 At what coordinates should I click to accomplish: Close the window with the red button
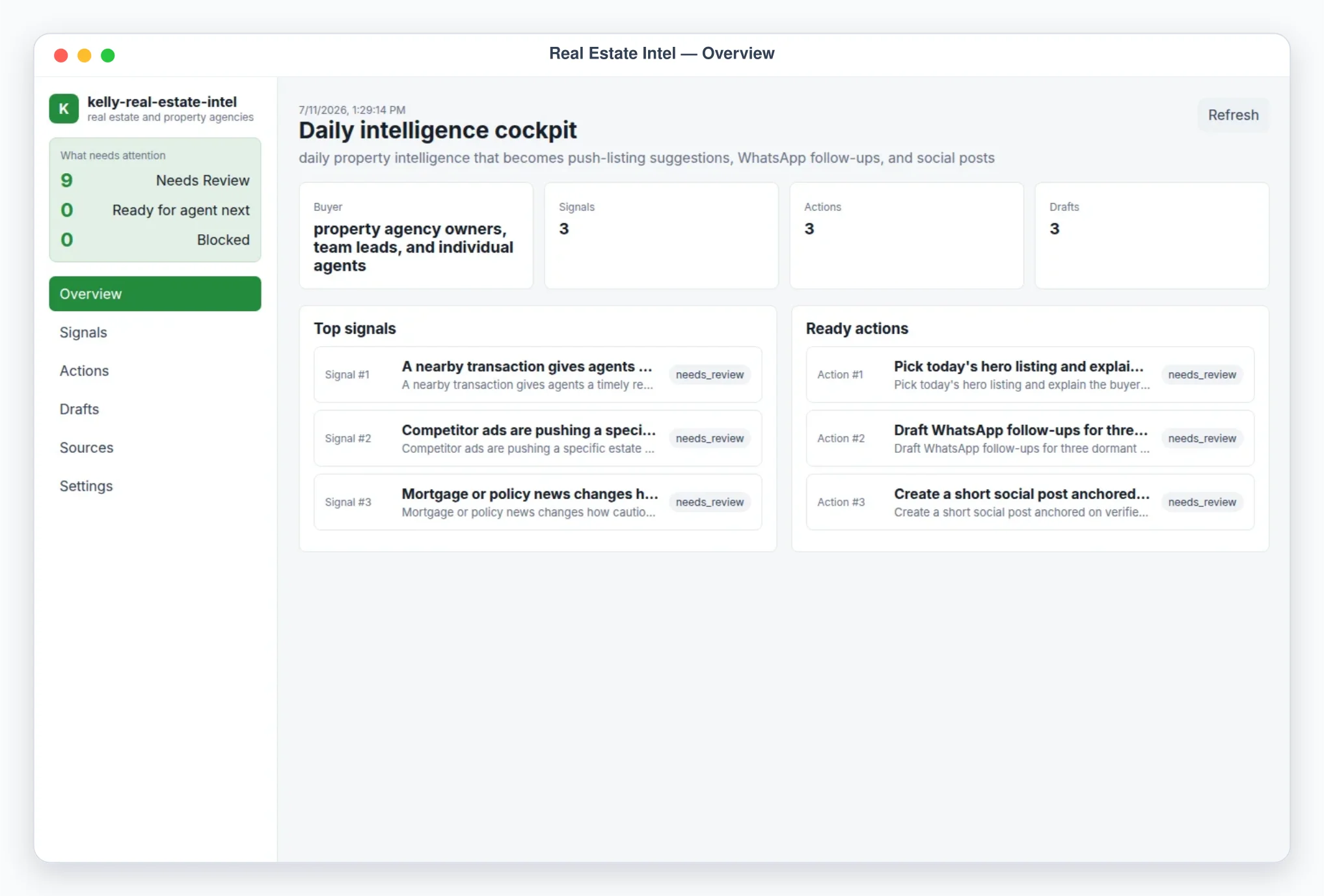click(61, 55)
